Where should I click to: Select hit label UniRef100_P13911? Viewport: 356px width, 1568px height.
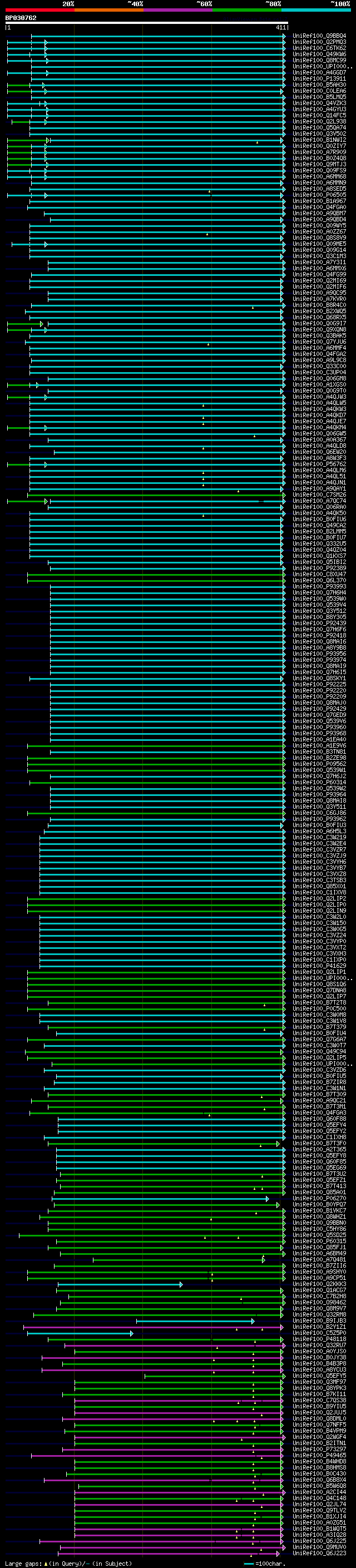tap(319, 78)
